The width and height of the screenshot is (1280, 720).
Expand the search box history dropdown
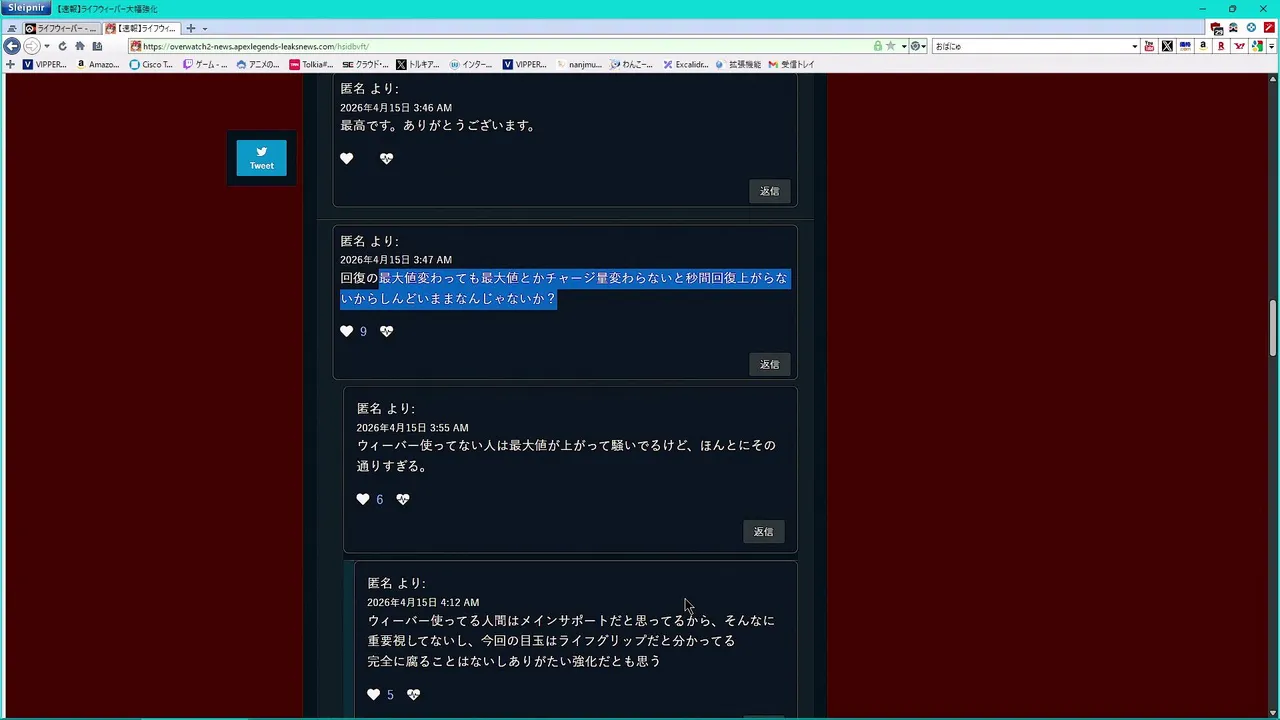pyautogui.click(x=1134, y=46)
